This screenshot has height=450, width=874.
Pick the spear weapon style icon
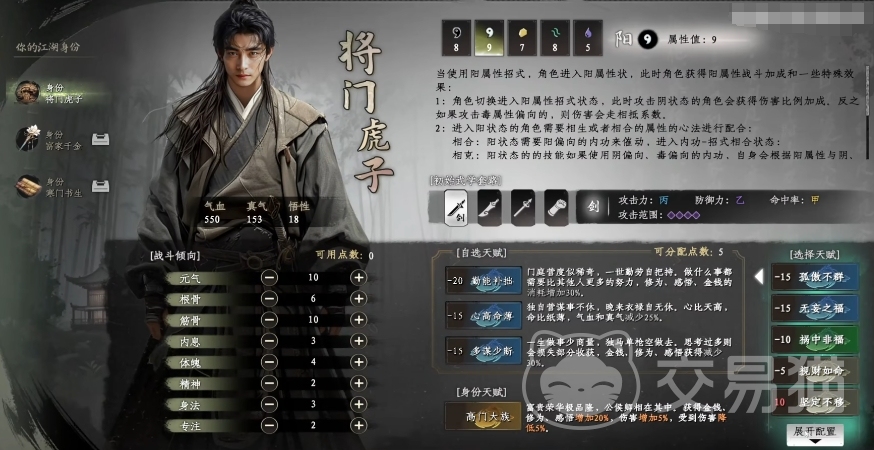(522, 207)
